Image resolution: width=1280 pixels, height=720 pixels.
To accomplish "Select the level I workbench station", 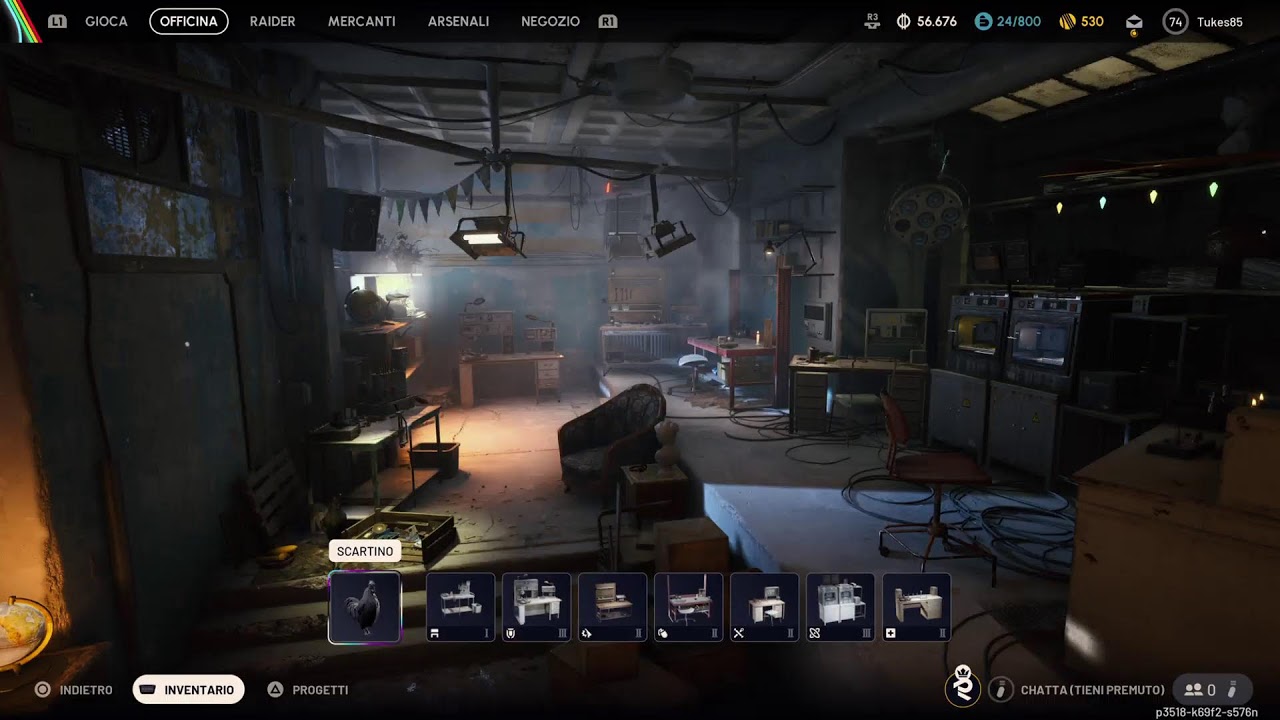I will 461,607.
